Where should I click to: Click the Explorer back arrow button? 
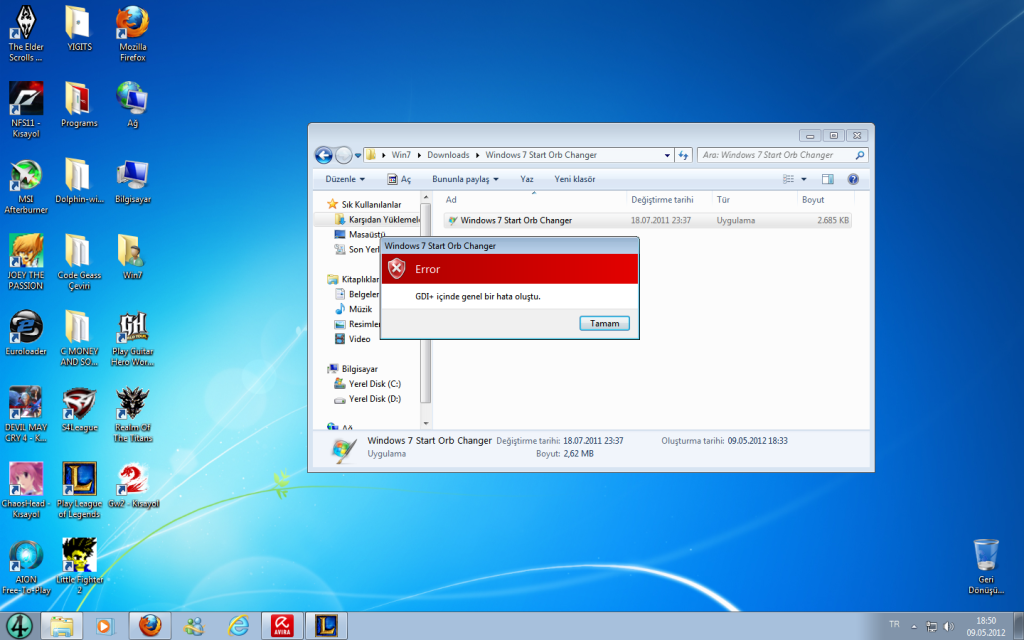(323, 155)
